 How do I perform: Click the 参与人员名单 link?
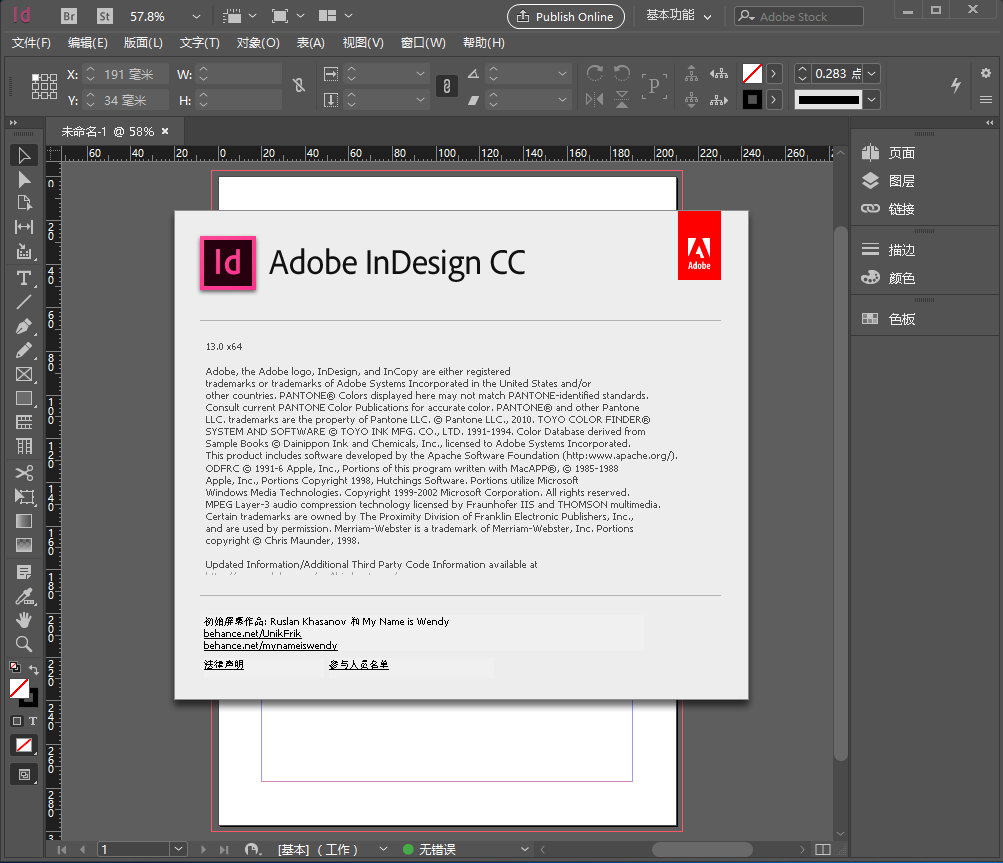[x=358, y=665]
